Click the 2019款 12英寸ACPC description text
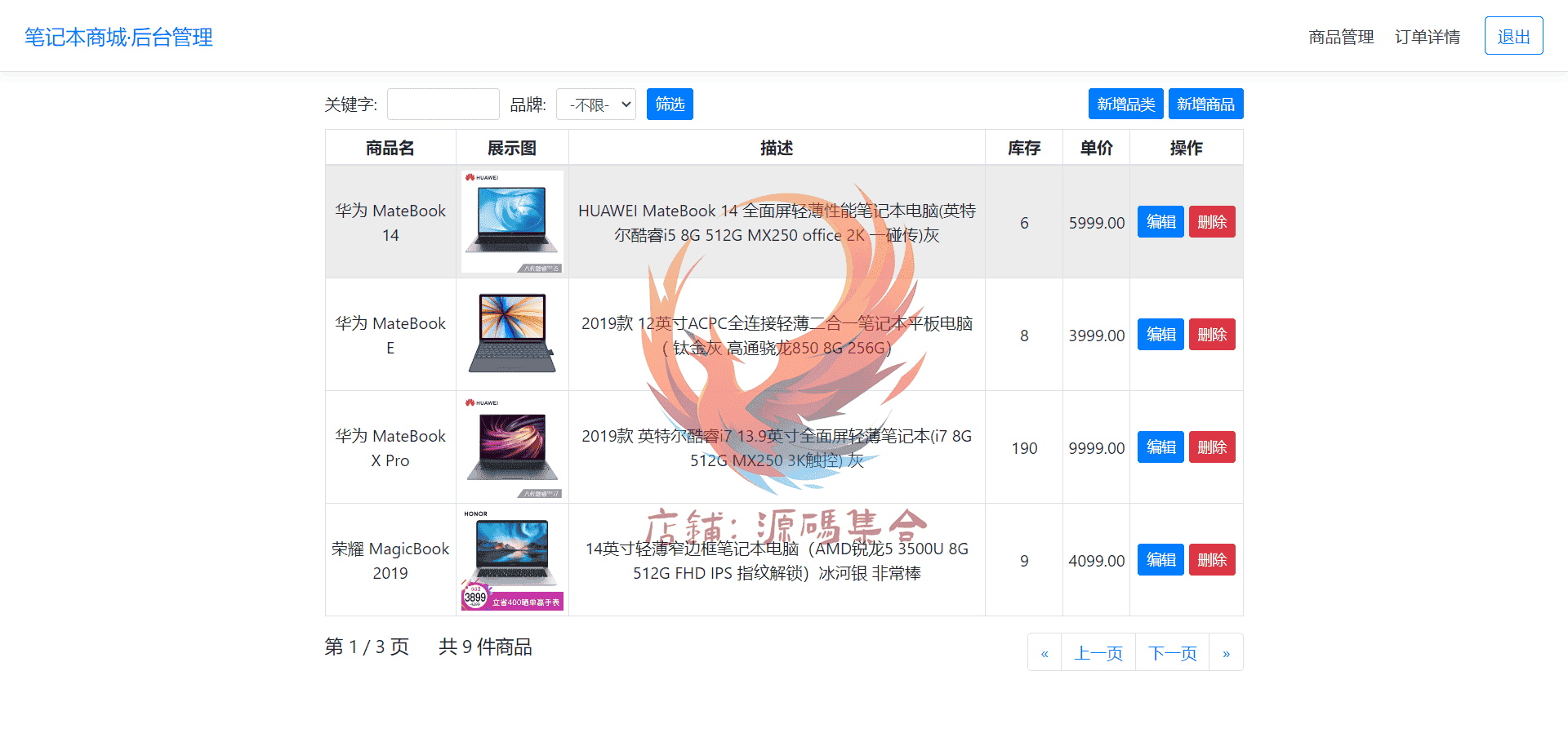Viewport: 1568px width, 729px height. pyautogui.click(x=777, y=336)
